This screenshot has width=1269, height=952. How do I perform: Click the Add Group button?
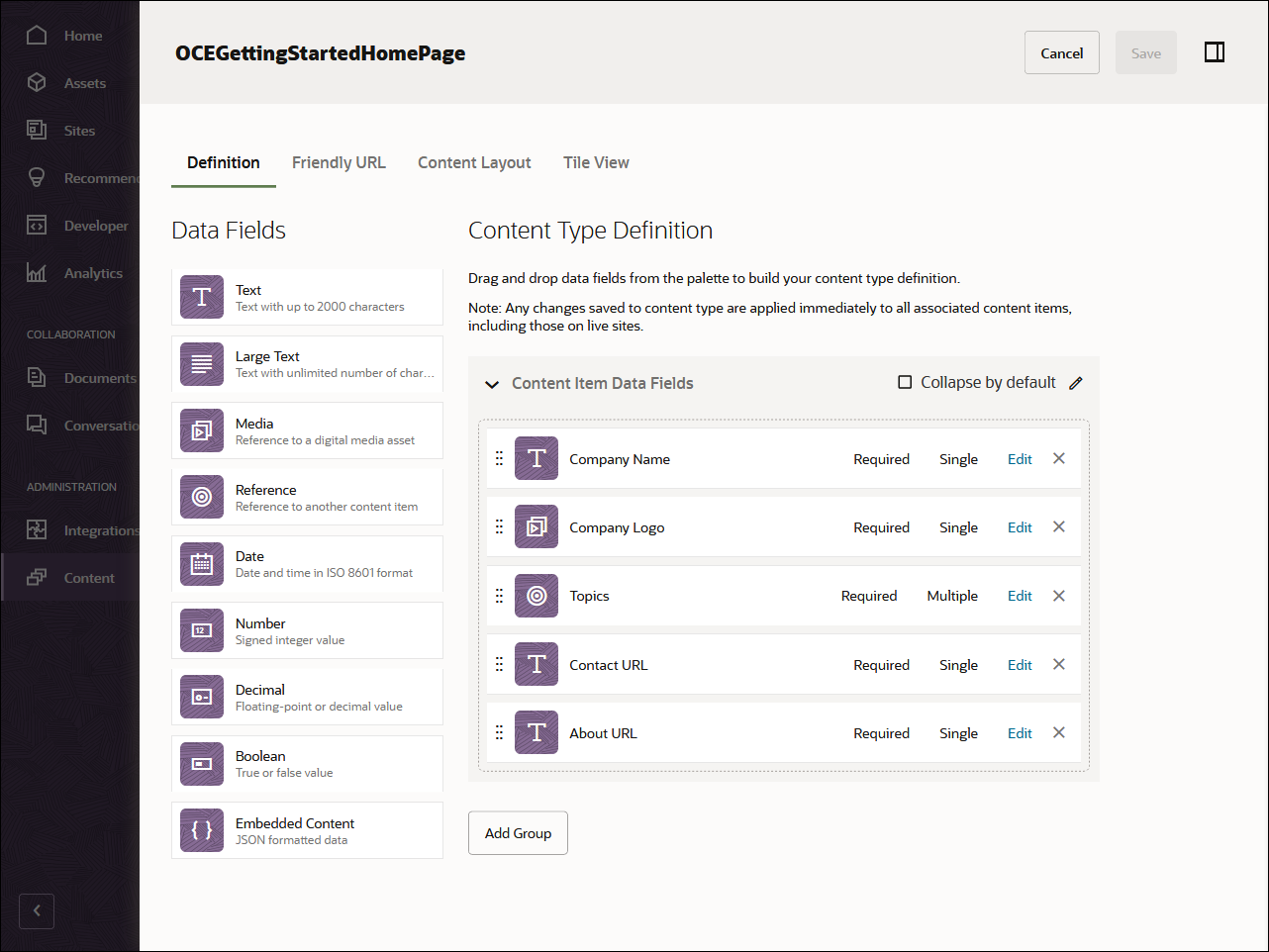coord(518,832)
